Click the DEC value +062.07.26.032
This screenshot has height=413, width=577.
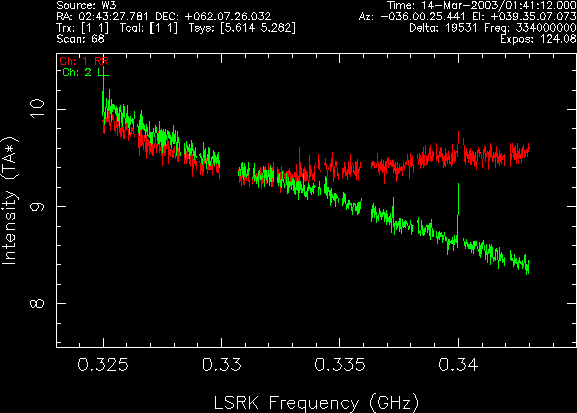pyautogui.click(x=227, y=17)
